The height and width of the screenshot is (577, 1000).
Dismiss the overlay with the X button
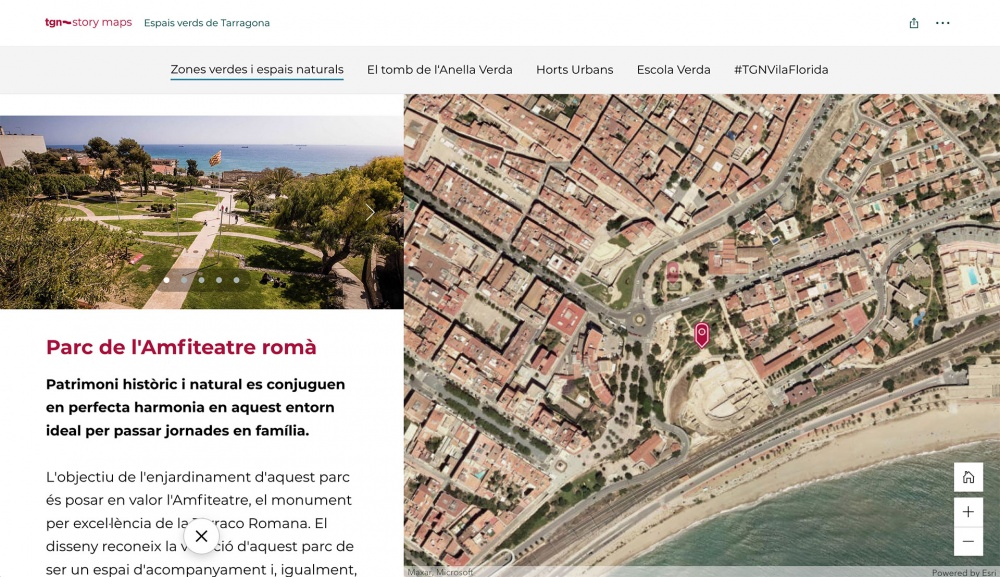pos(201,536)
